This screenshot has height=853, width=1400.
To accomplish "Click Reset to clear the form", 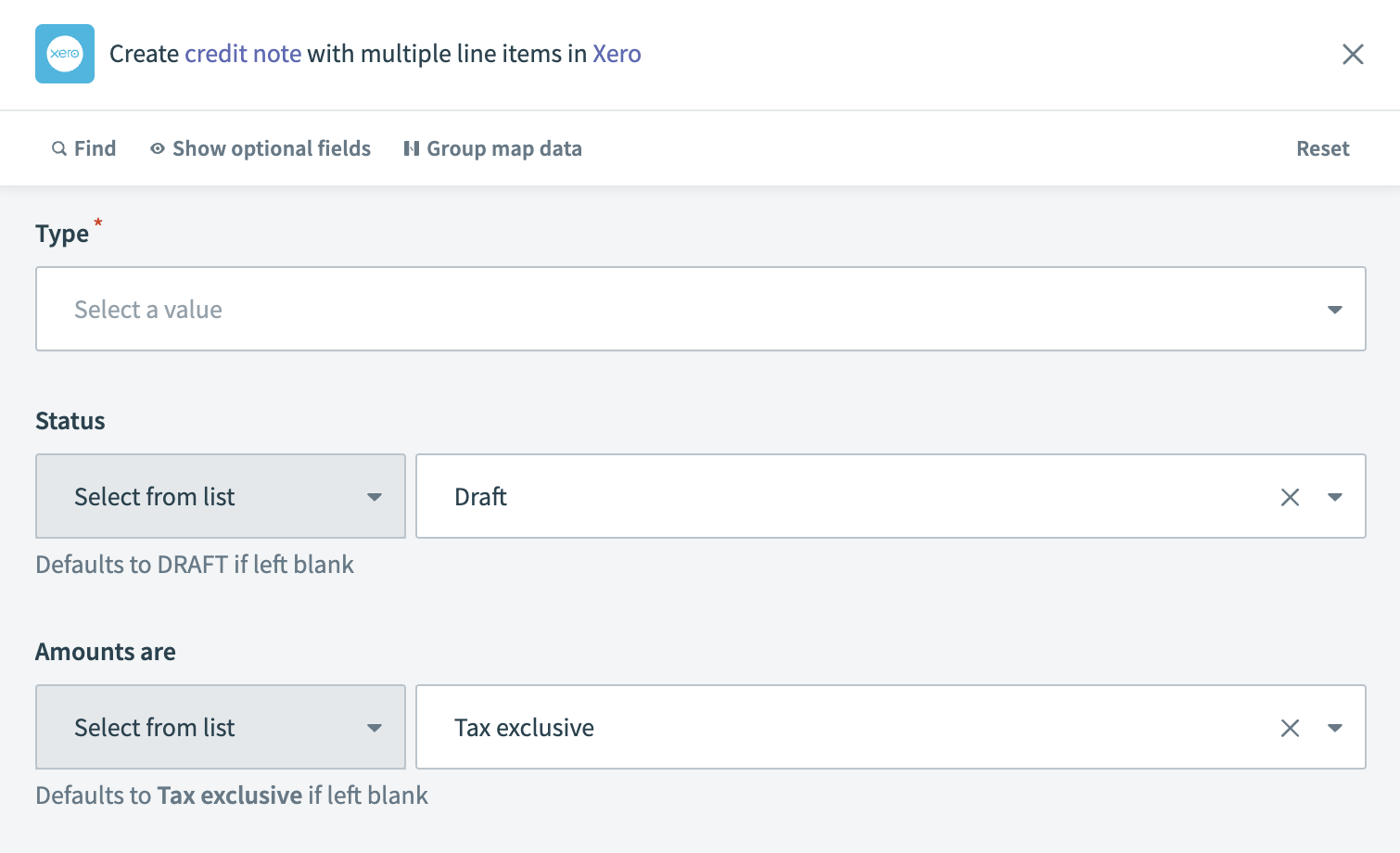I will point(1323,148).
